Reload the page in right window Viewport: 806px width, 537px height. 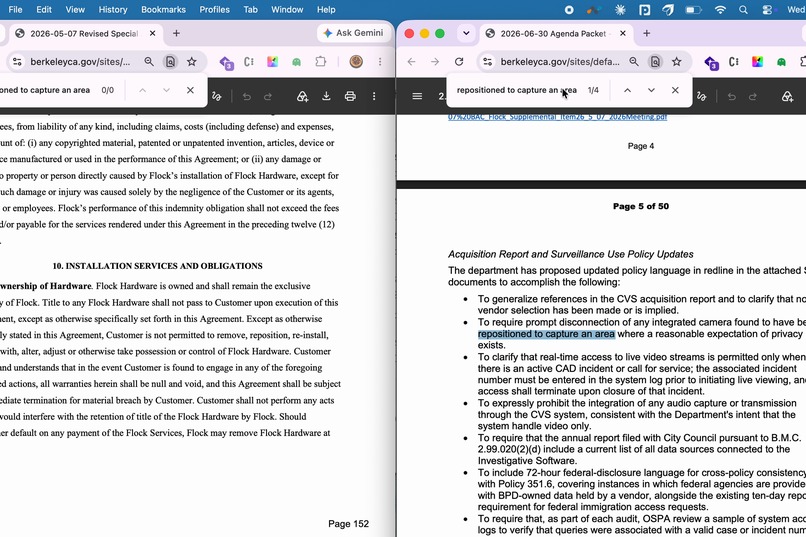(459, 62)
